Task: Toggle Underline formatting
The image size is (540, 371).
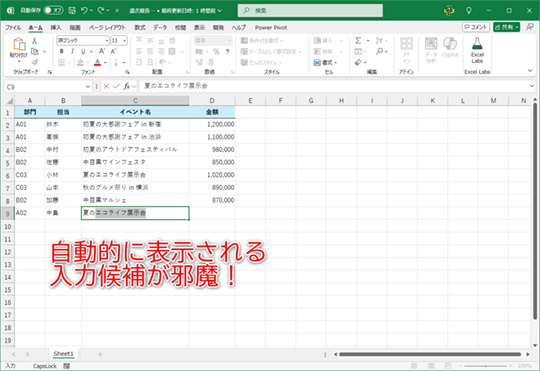Action: click(x=83, y=51)
